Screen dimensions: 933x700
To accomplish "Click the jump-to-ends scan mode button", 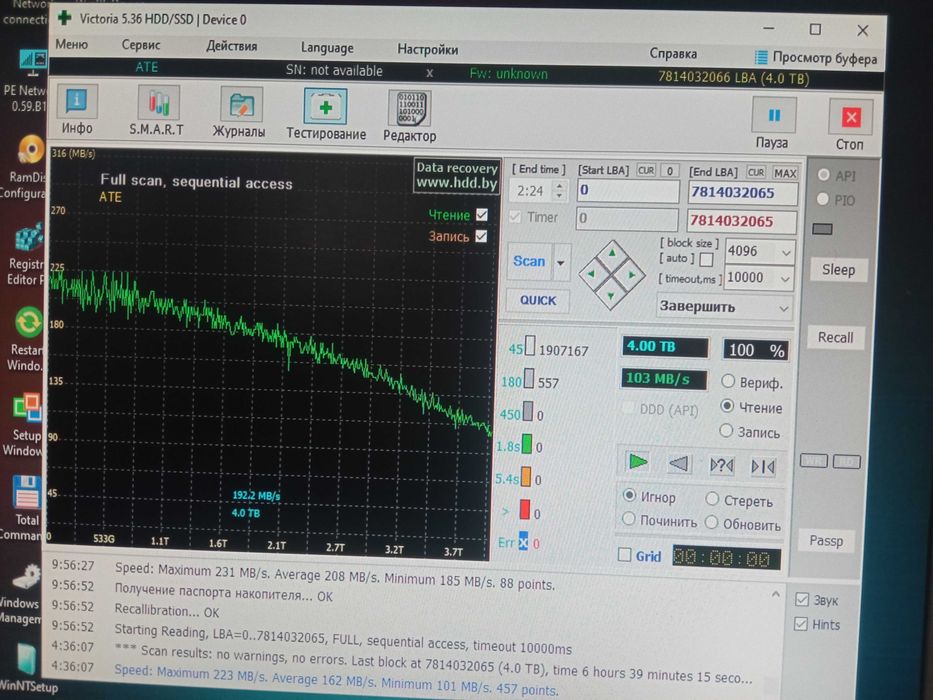I will pyautogui.click(x=762, y=467).
